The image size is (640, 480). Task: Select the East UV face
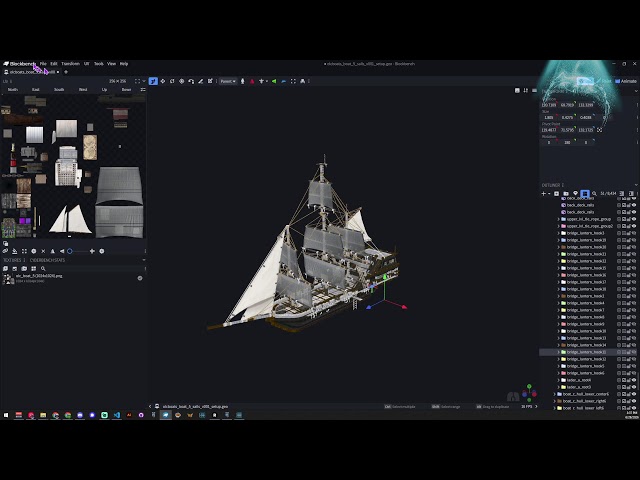pyautogui.click(x=36, y=89)
